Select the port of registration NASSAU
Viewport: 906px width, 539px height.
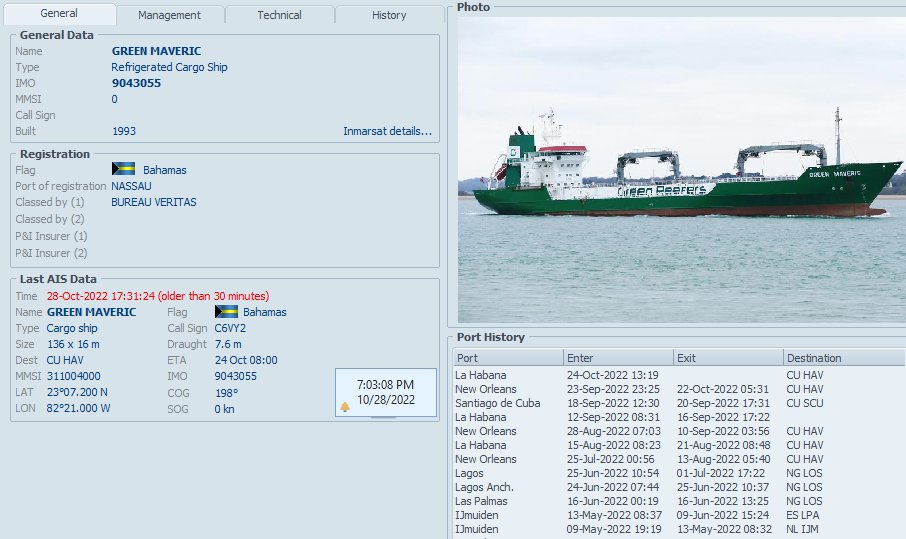pyautogui.click(x=131, y=186)
